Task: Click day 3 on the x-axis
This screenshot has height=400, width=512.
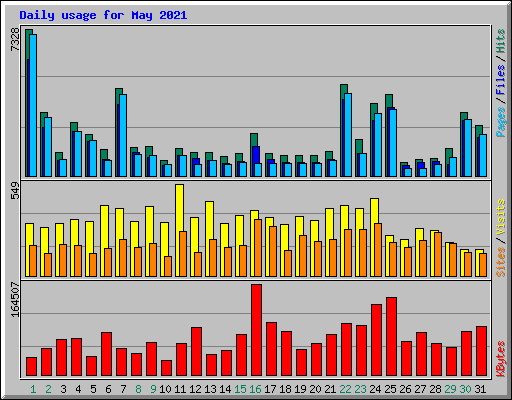Action: click(63, 389)
